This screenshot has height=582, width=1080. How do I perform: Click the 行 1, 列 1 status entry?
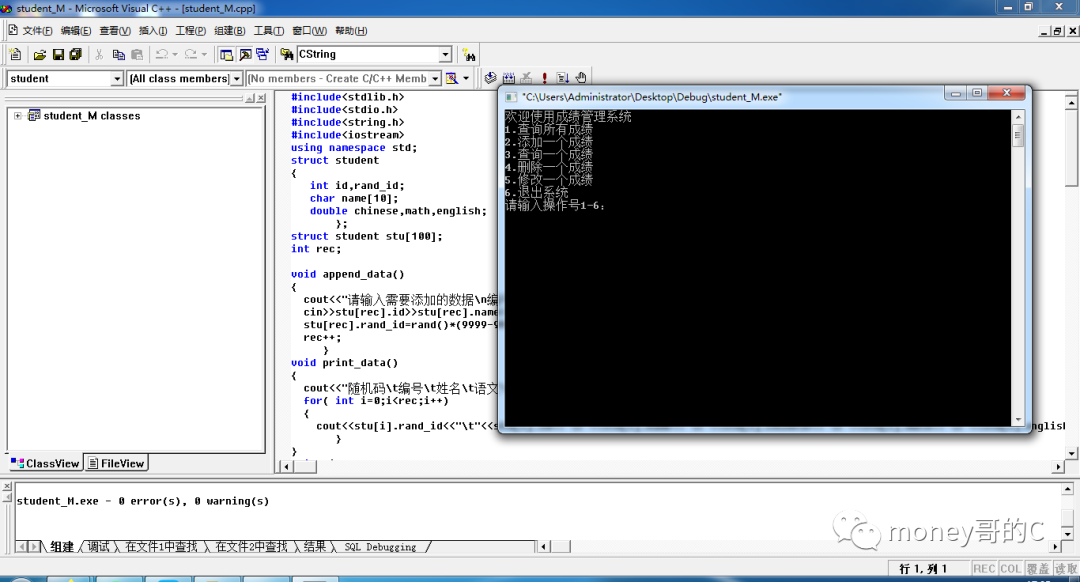[923, 568]
